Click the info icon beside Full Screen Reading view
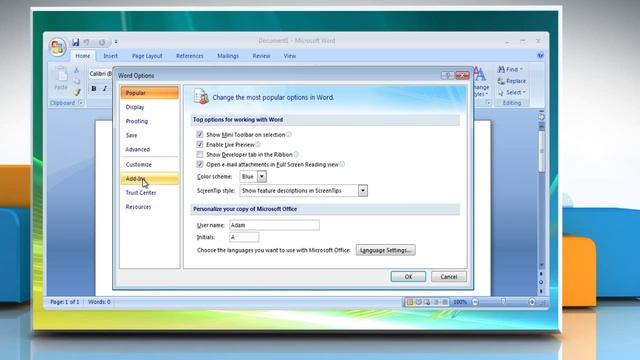The height and width of the screenshot is (360, 640). click(x=342, y=164)
